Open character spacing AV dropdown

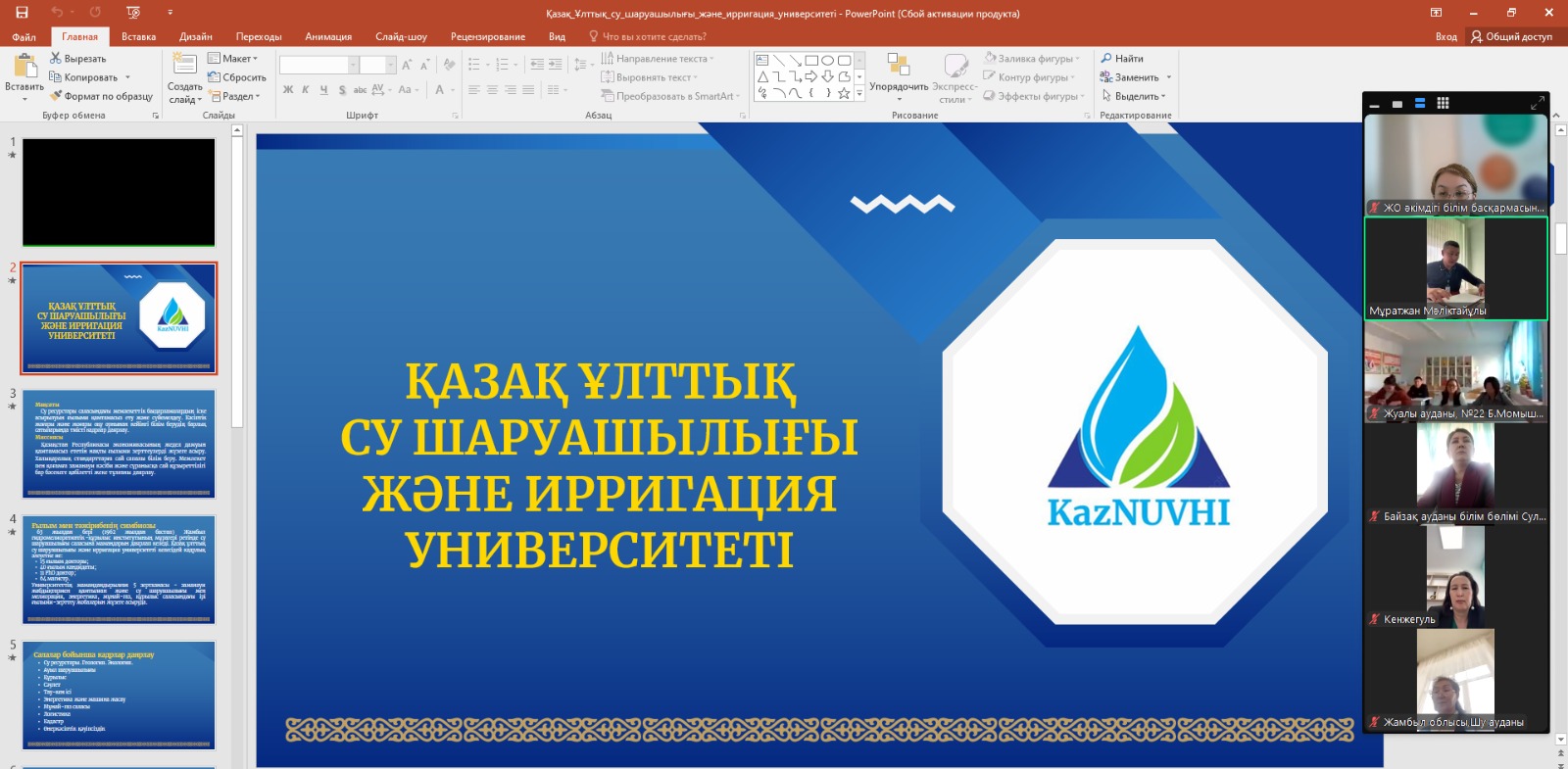click(381, 89)
